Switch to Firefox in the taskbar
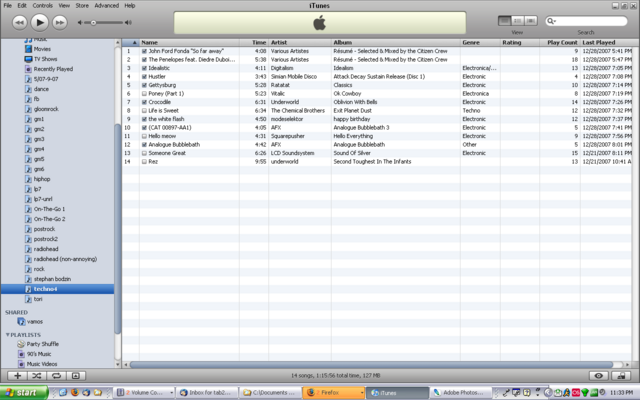The image size is (640, 400). (333, 393)
